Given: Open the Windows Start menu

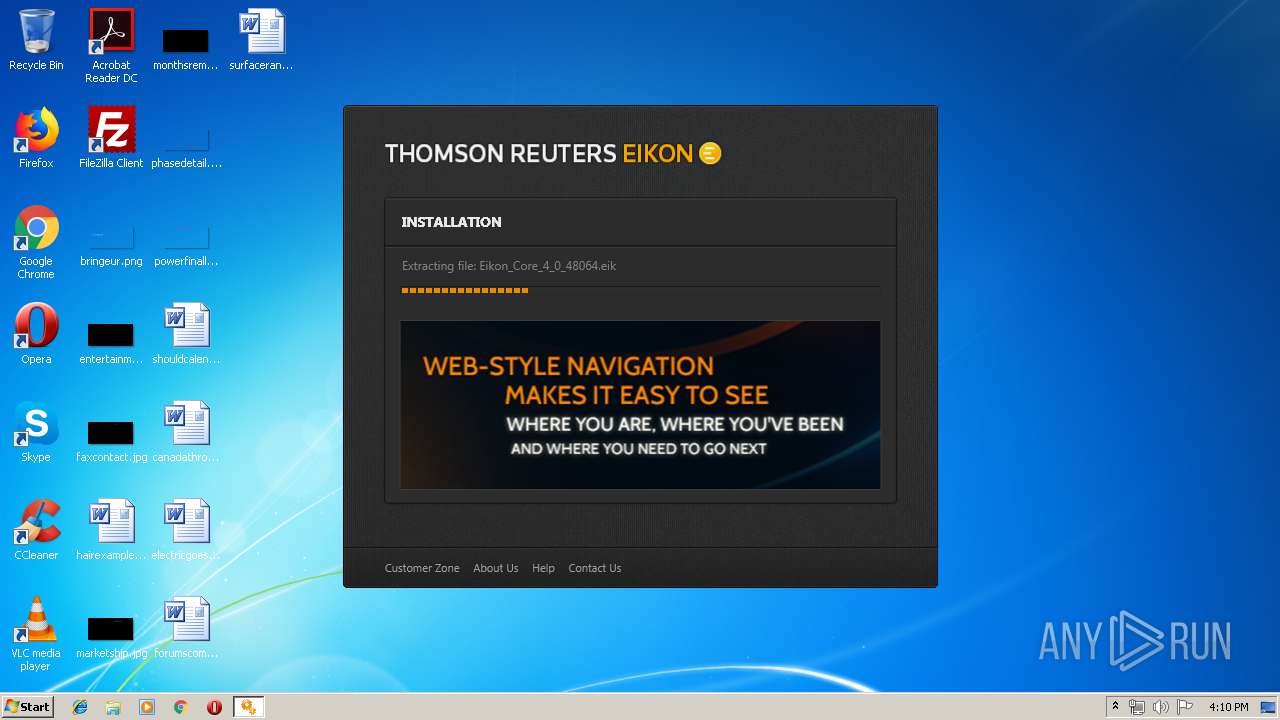Looking at the screenshot, I should click(x=27, y=707).
